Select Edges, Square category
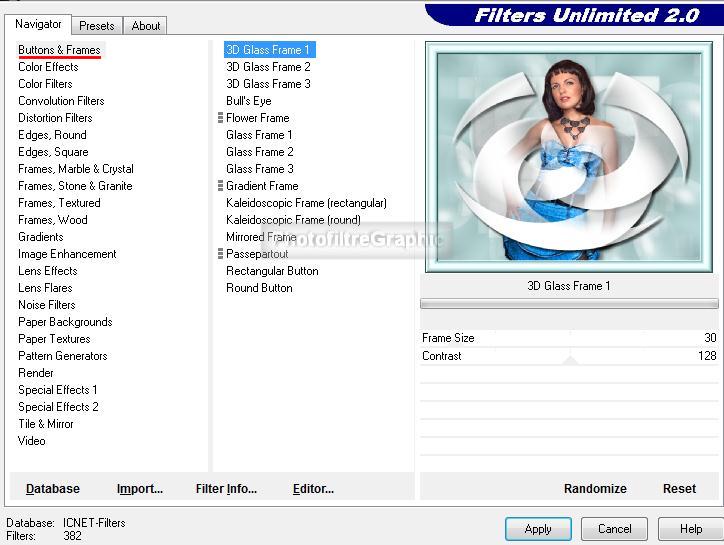Image resolution: width=724 pixels, height=545 pixels. [53, 152]
